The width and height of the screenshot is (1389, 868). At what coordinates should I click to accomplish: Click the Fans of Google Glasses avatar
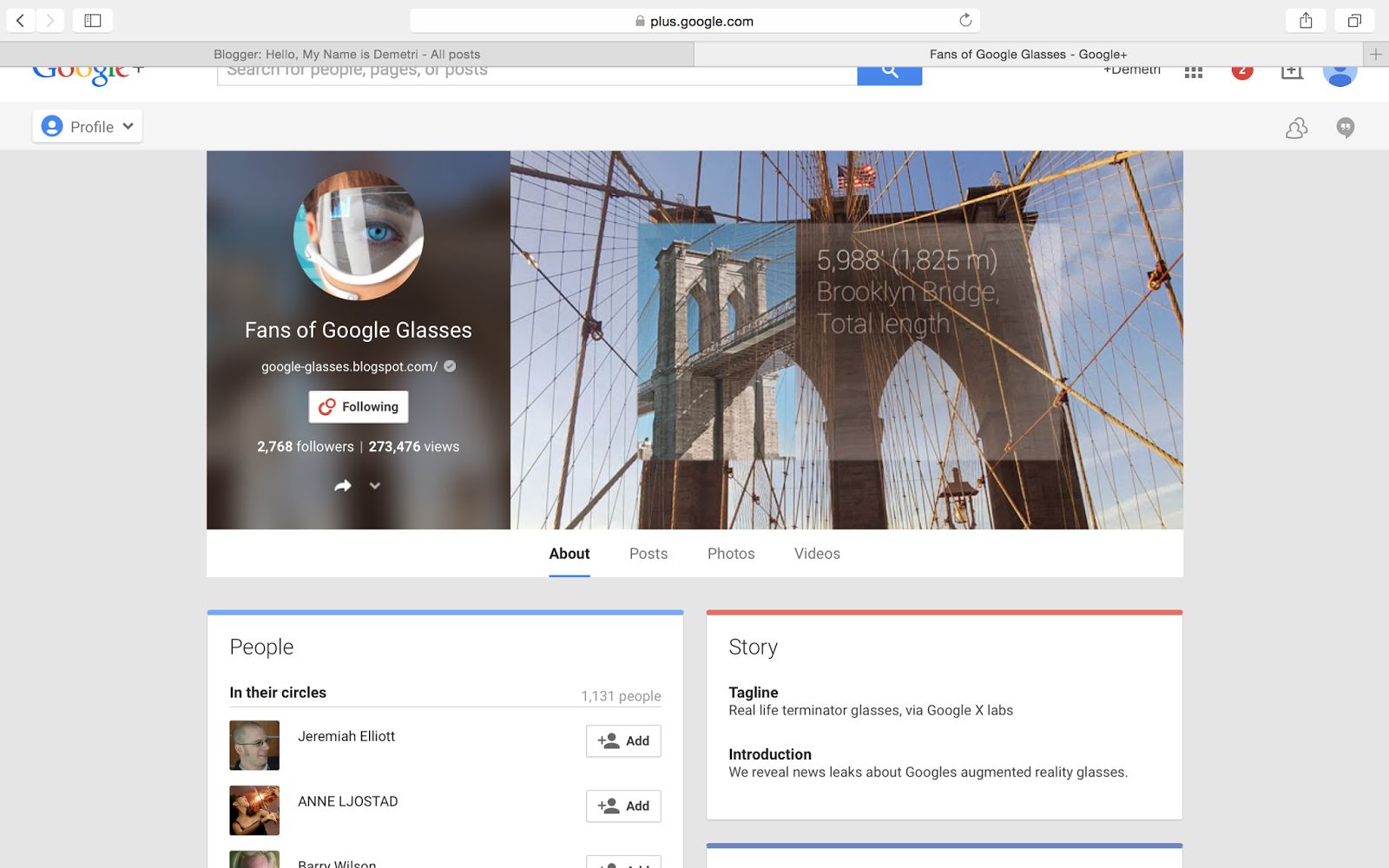click(x=359, y=235)
